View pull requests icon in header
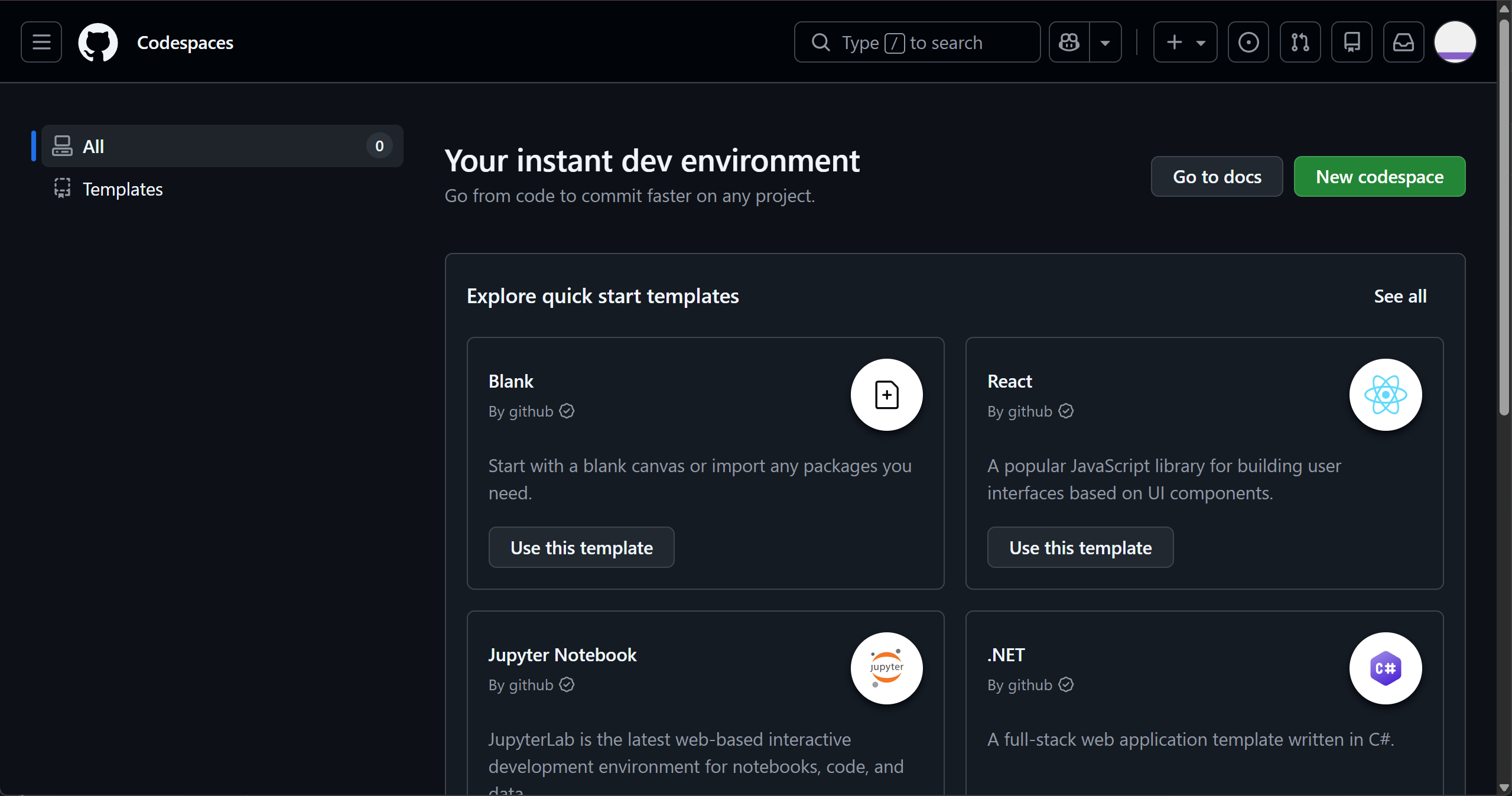 [1300, 42]
